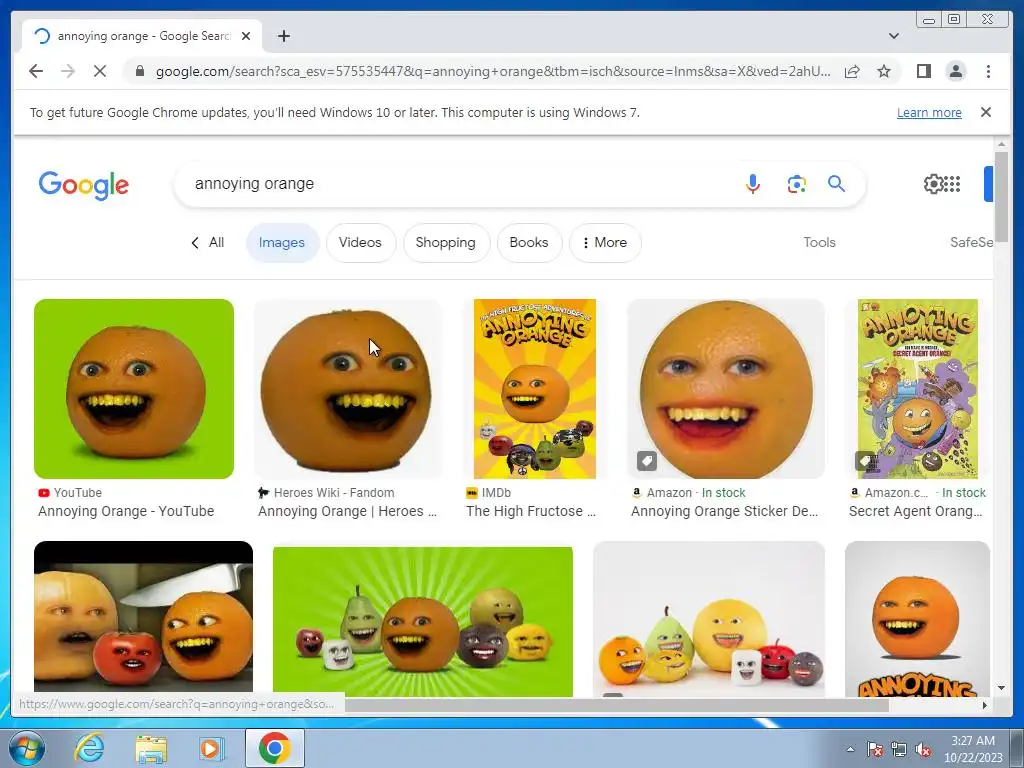This screenshot has height=768, width=1024.
Task: Open the YouTube Annoying Orange thumbnail
Action: coord(134,389)
